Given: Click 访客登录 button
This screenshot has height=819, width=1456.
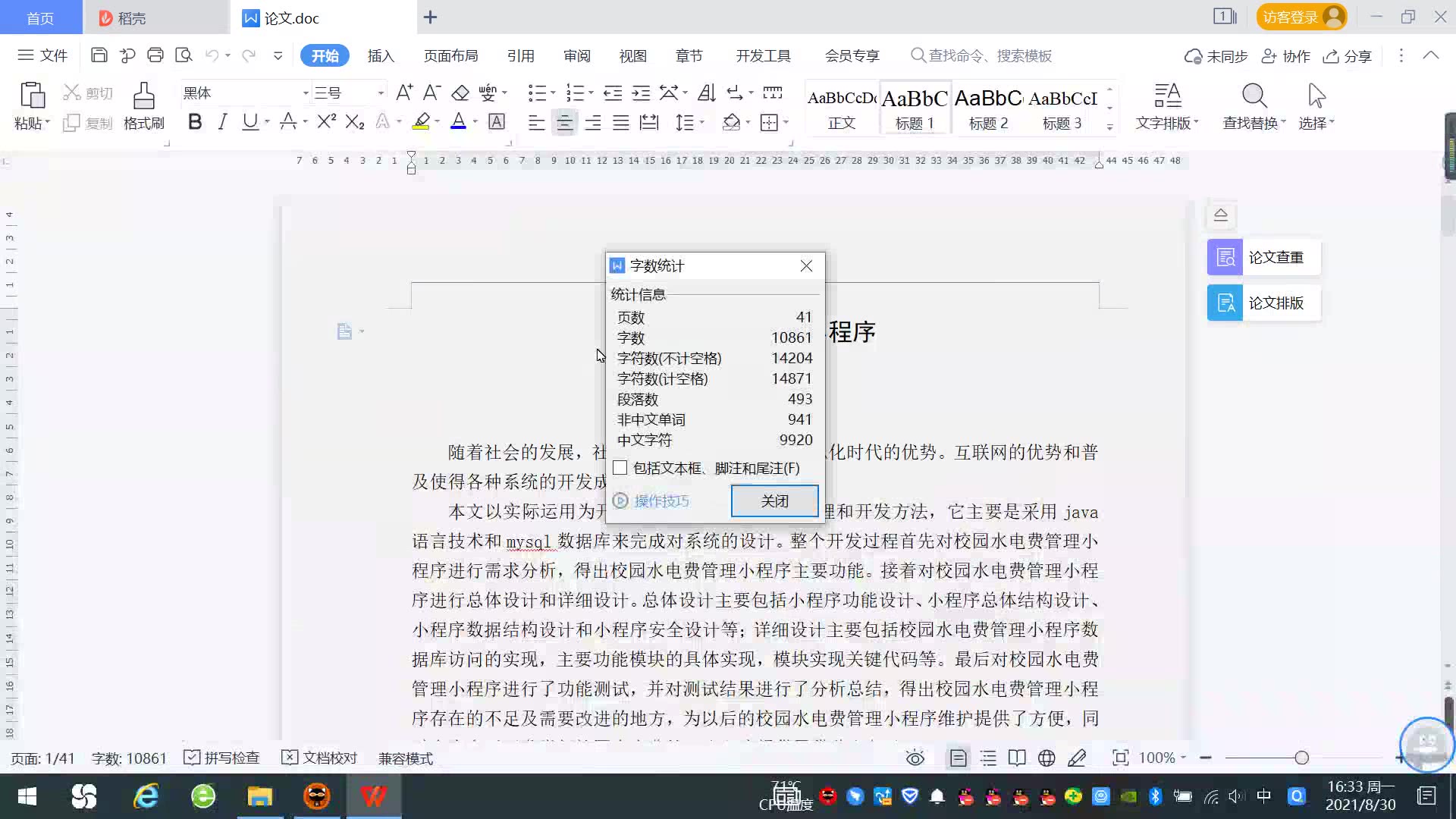Looking at the screenshot, I should click(x=1301, y=17).
